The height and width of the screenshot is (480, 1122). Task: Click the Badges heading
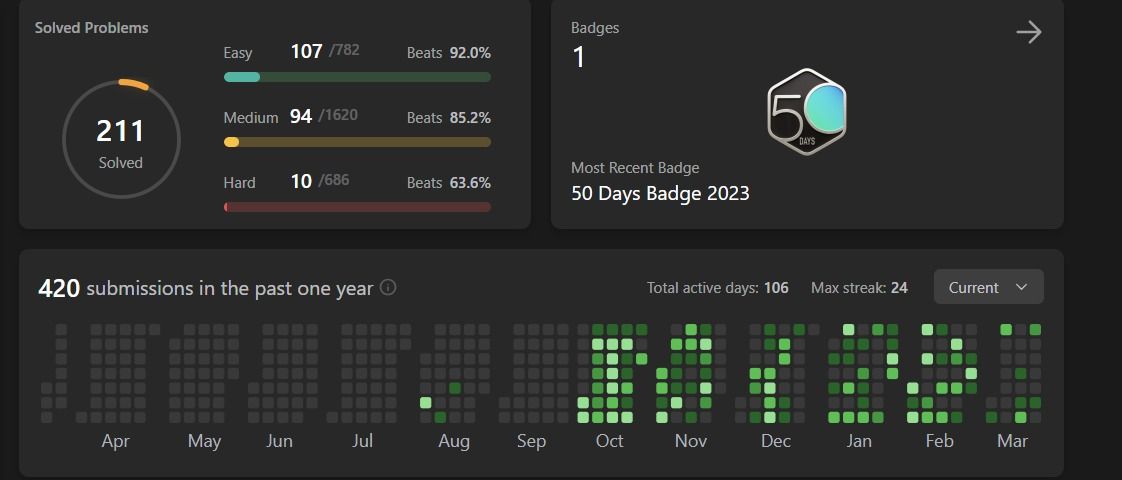[x=595, y=28]
